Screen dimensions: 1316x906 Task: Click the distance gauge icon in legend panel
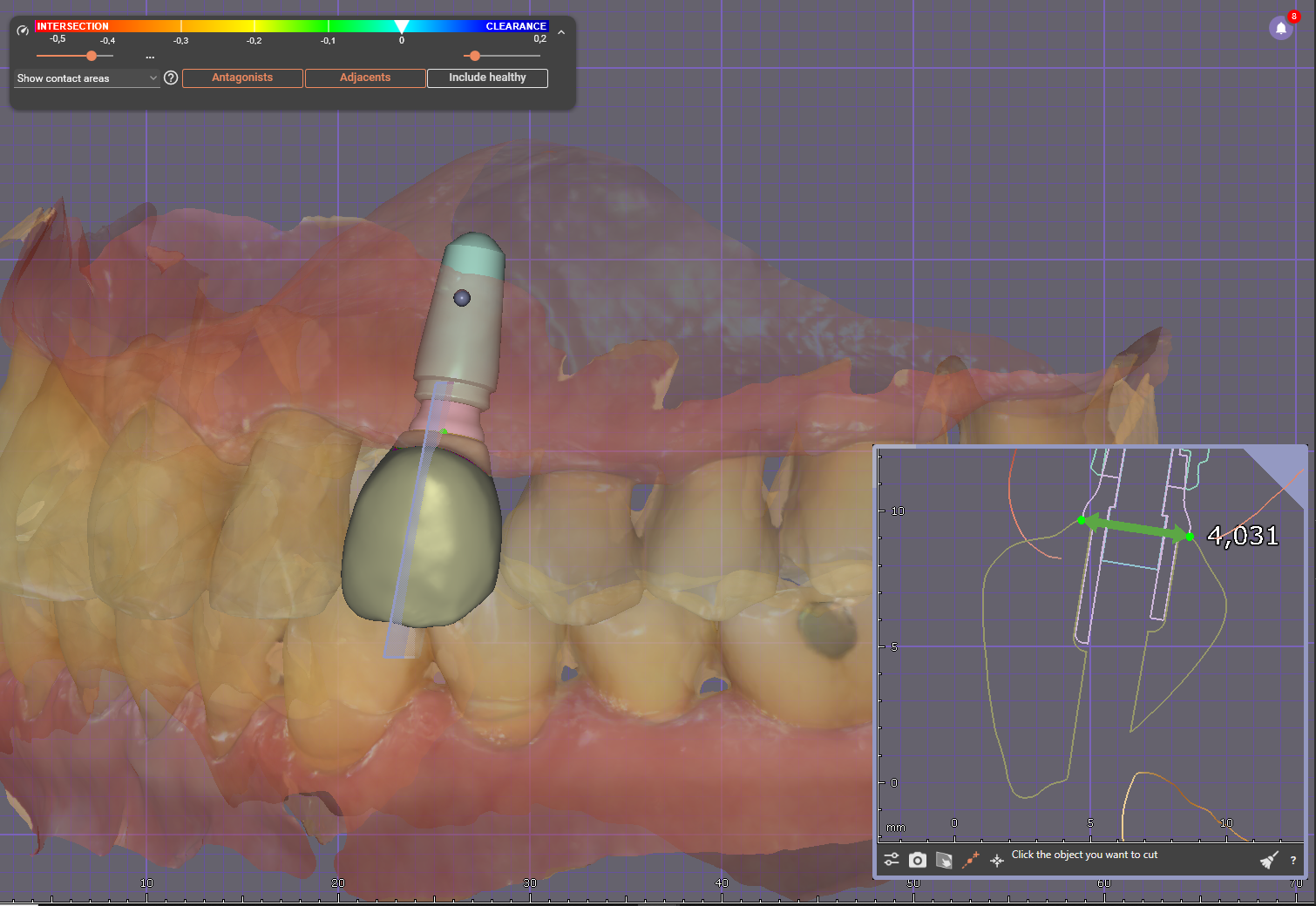click(23, 30)
